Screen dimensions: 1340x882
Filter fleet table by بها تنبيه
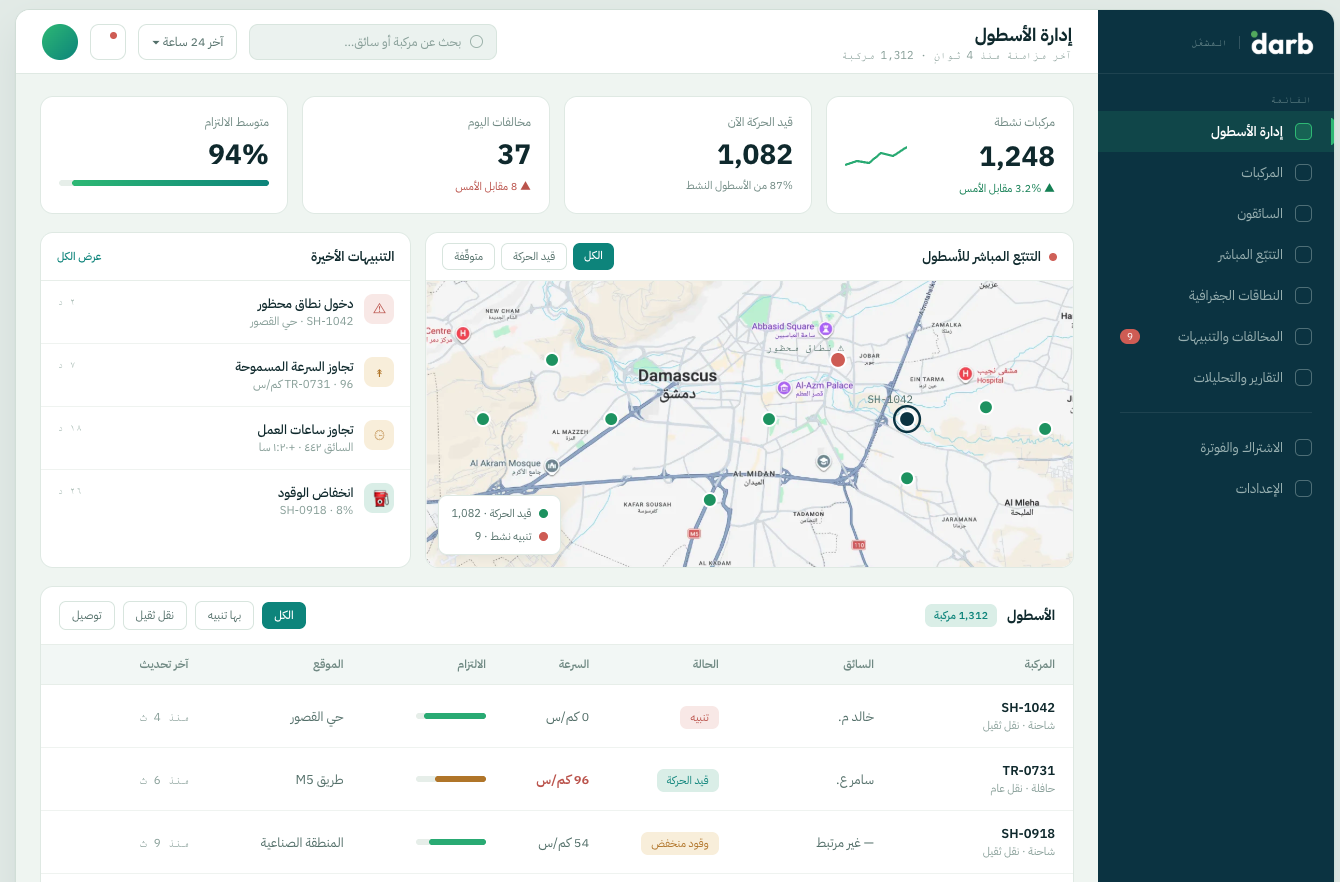[224, 615]
